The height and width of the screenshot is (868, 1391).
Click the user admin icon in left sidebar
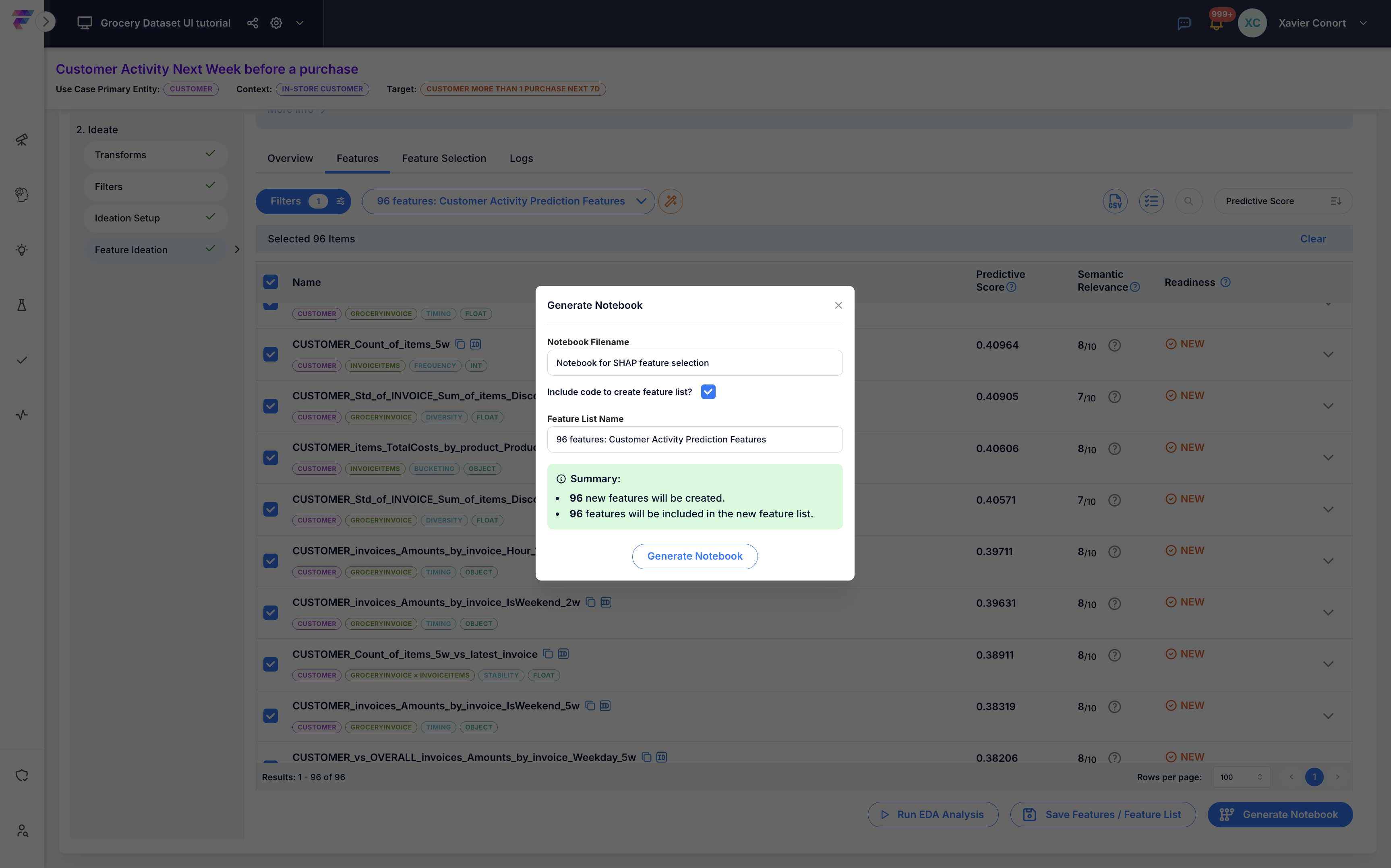[22, 831]
